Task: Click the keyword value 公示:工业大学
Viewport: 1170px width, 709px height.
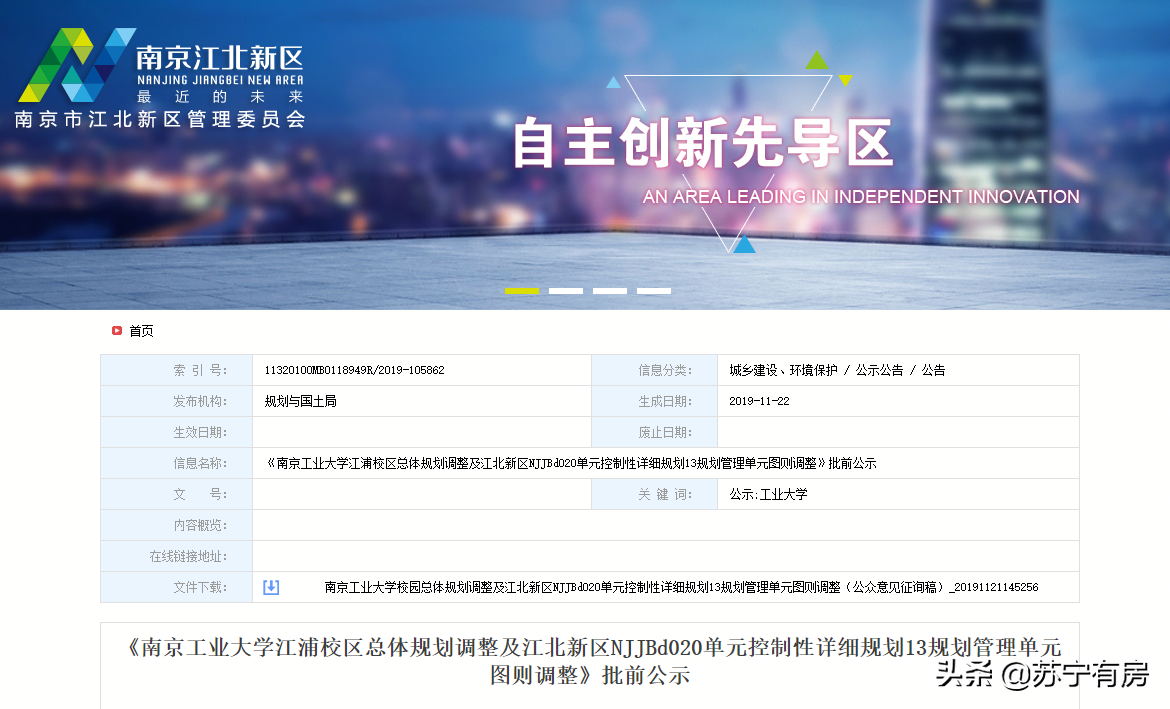Action: (x=769, y=495)
